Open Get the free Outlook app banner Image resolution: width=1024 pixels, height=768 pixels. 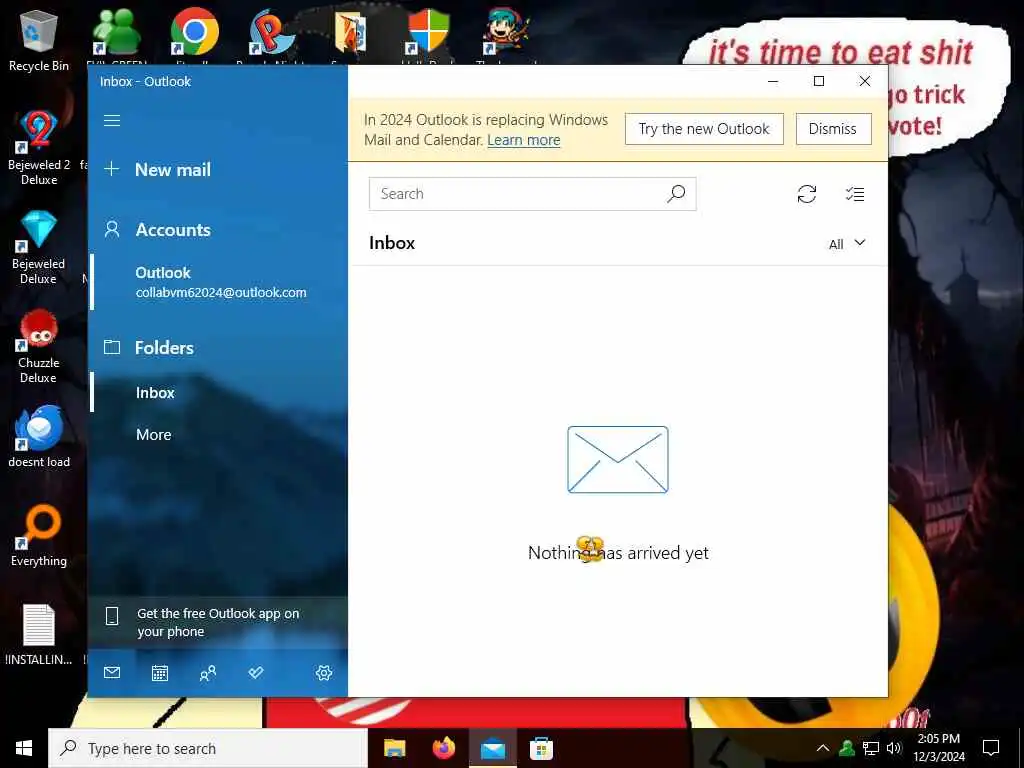pos(217,622)
